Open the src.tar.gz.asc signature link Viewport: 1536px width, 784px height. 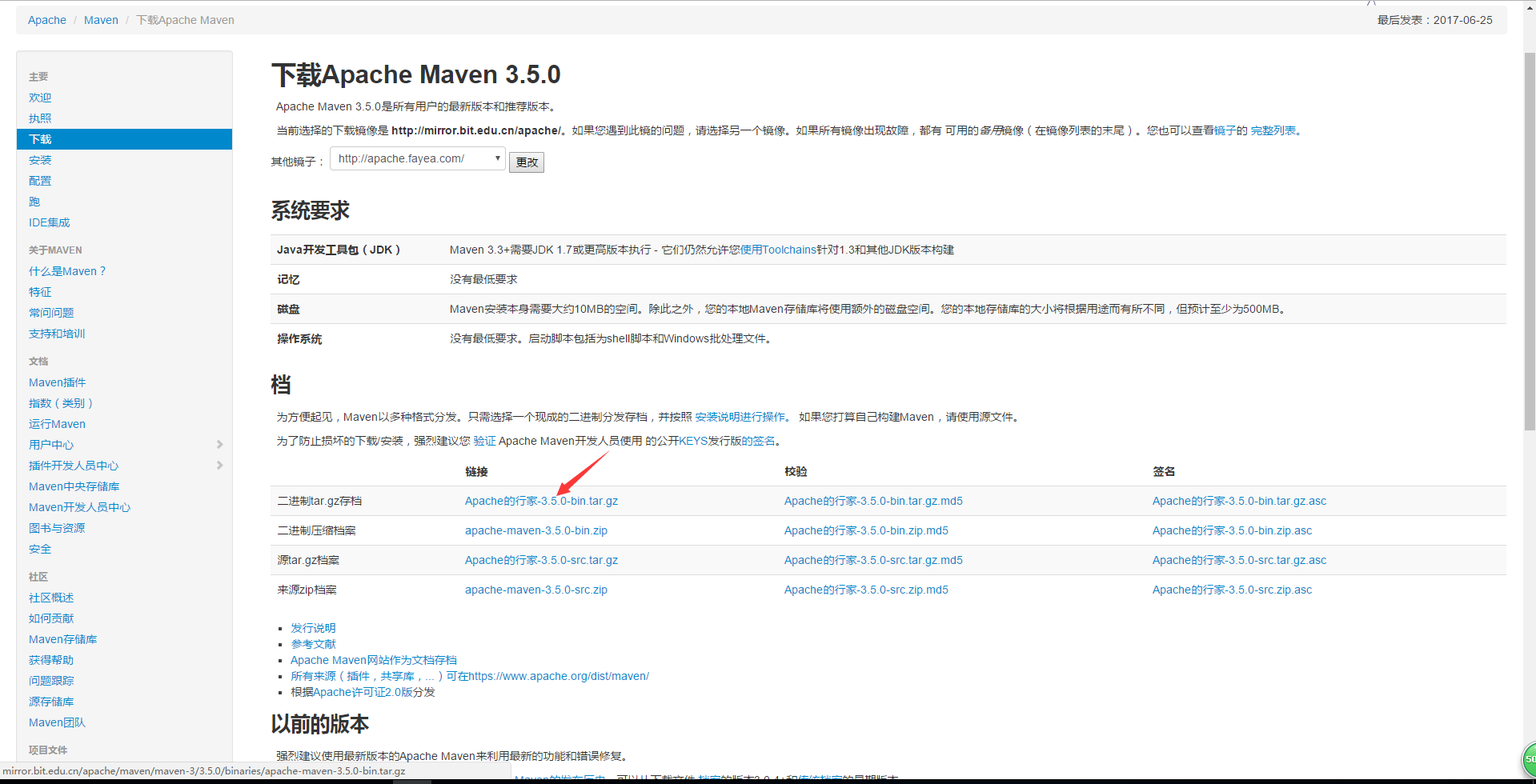point(1239,560)
